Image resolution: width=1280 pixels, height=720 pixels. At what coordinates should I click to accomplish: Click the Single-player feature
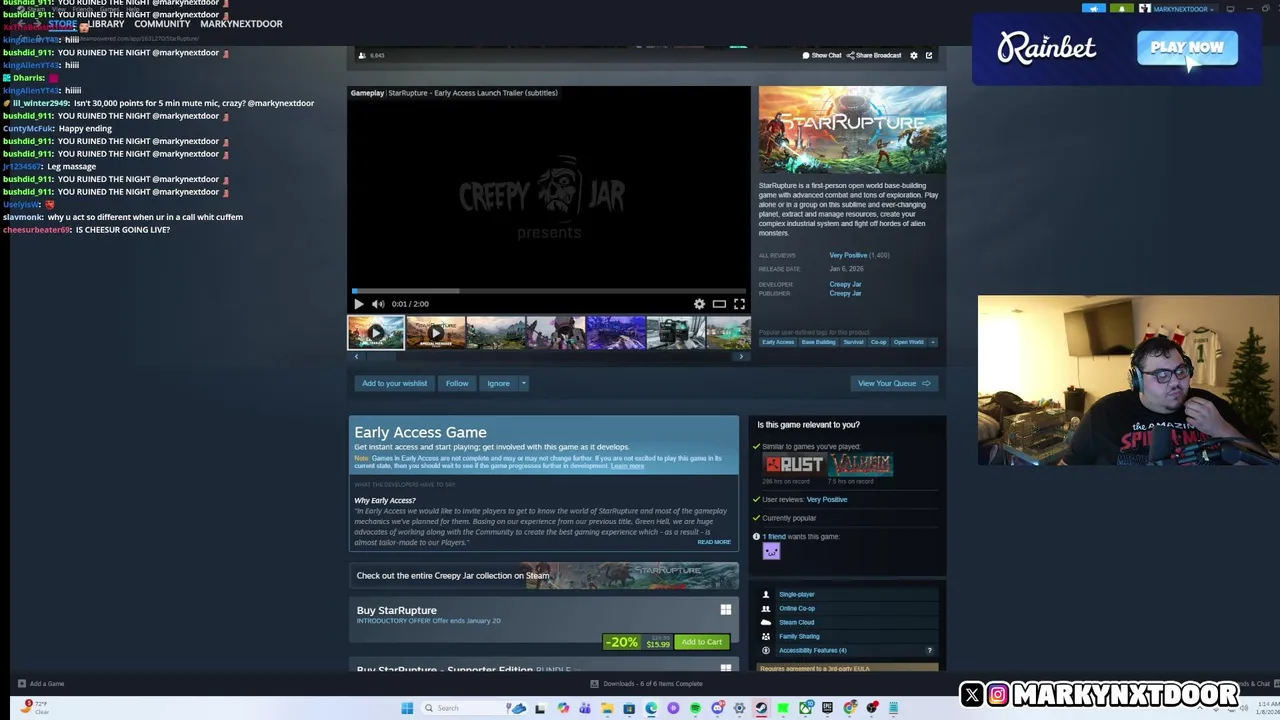pyautogui.click(x=796, y=594)
